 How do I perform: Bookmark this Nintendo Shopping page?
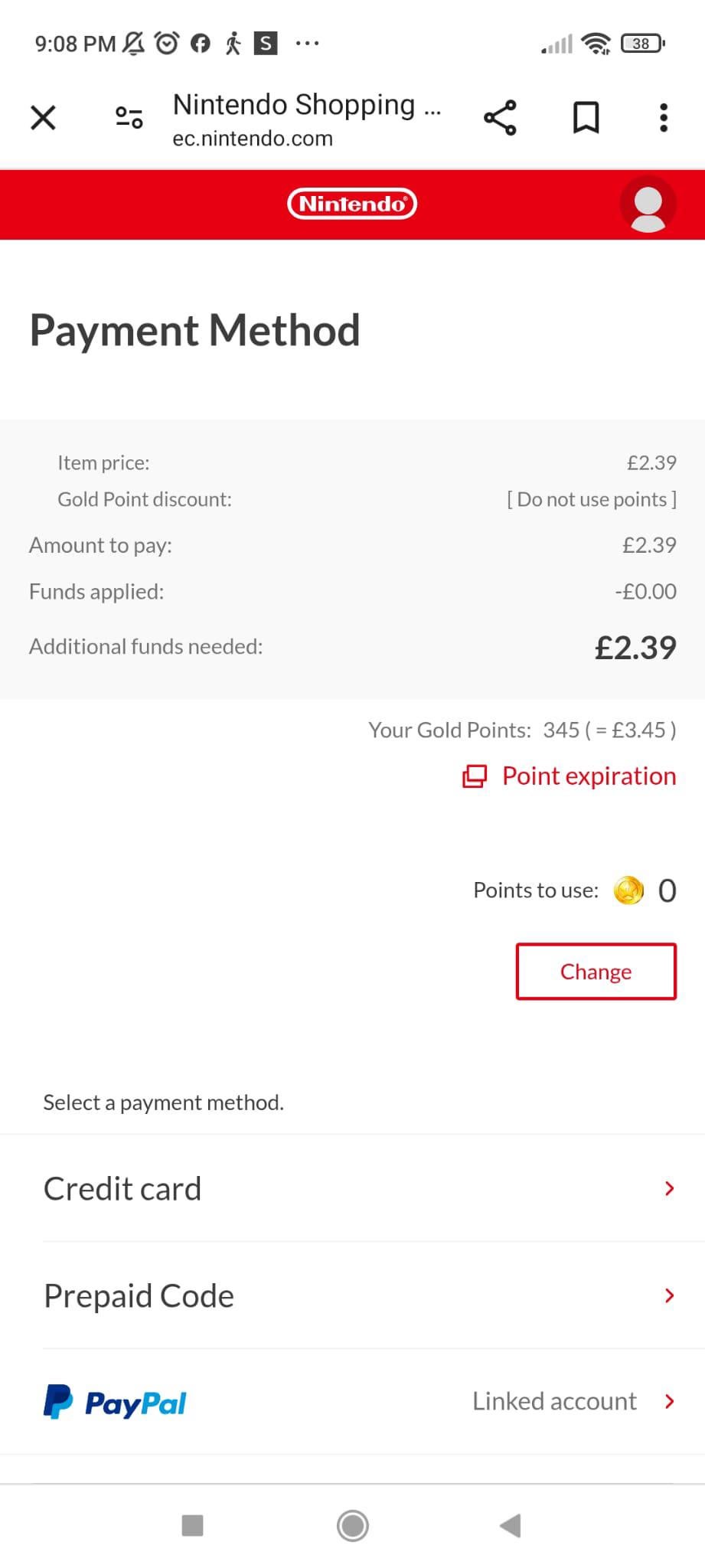pos(586,118)
